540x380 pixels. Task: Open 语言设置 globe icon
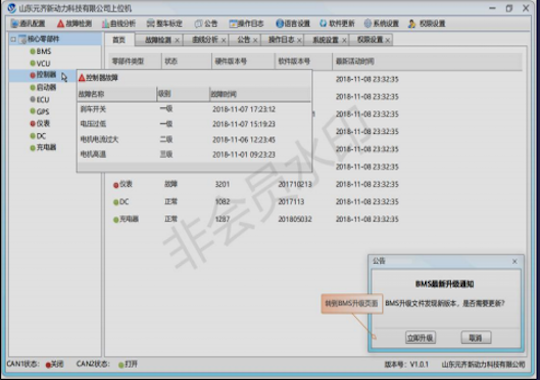point(280,23)
